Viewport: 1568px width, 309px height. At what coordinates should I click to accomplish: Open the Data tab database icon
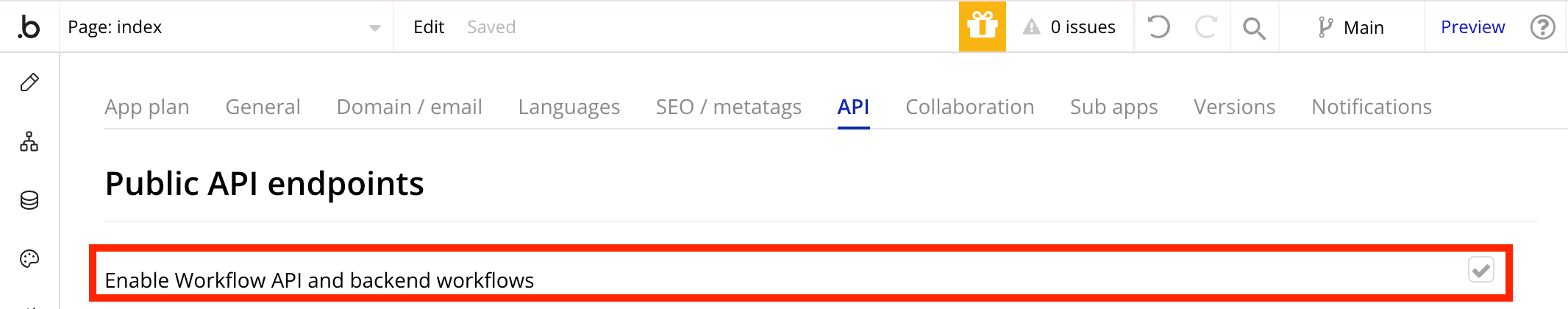(29, 200)
